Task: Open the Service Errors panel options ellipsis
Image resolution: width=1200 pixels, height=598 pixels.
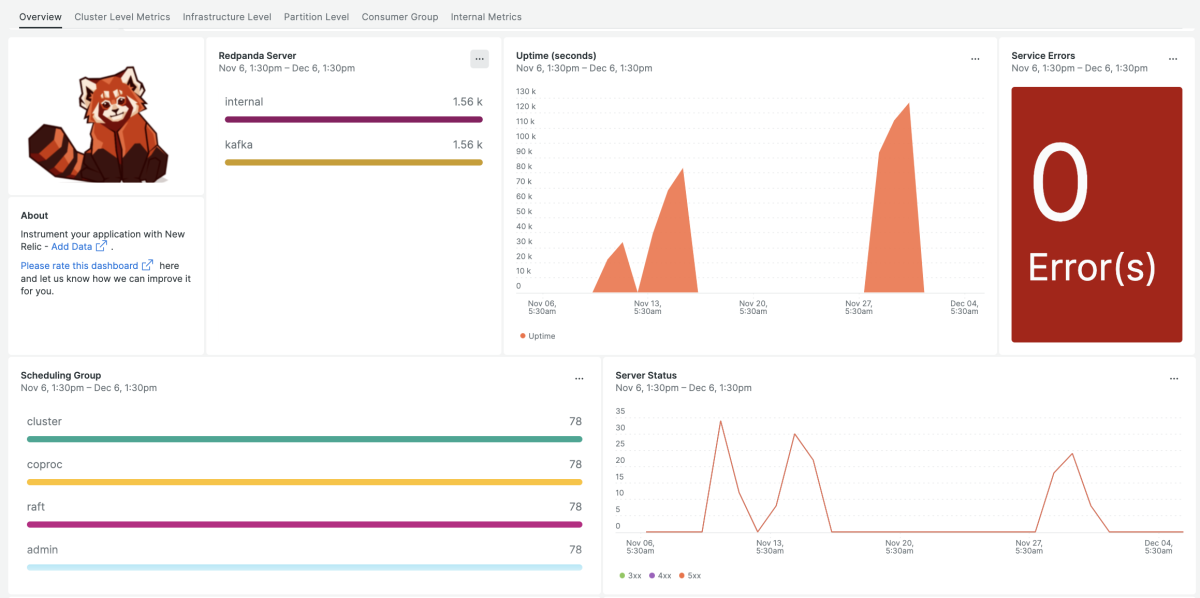Action: click(1173, 58)
